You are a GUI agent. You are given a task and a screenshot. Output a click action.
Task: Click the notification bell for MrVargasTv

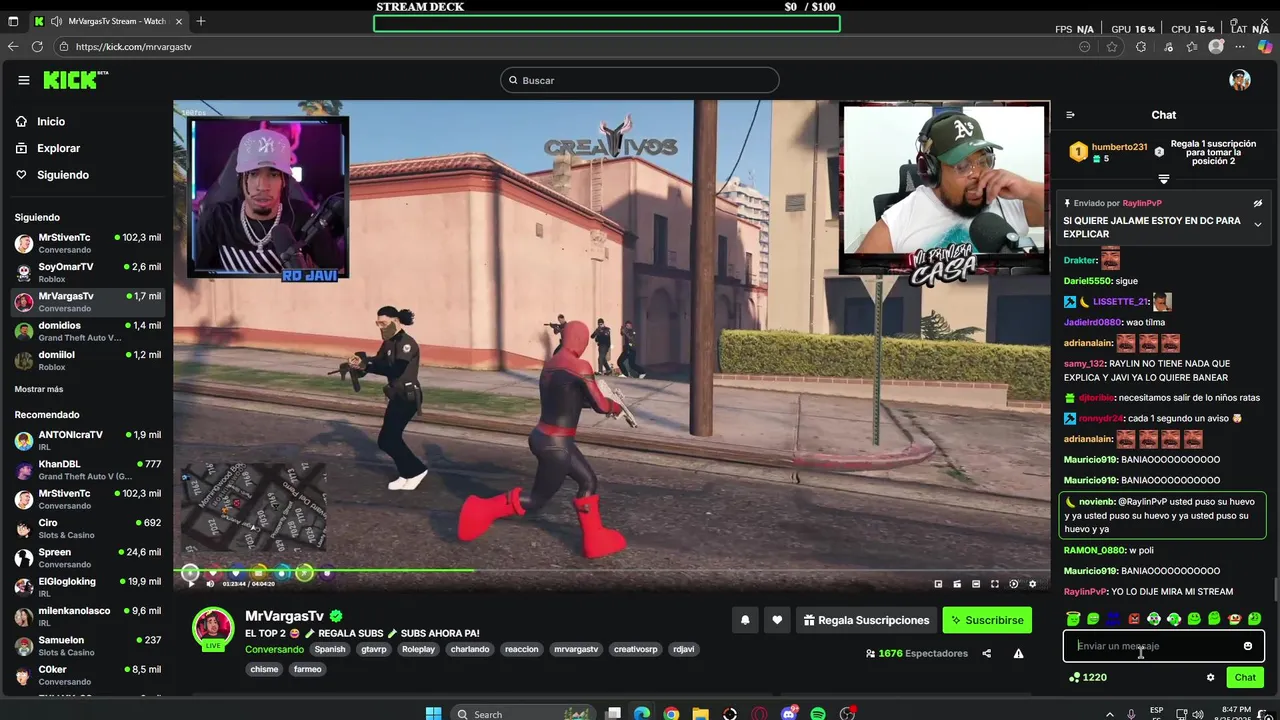coord(745,620)
